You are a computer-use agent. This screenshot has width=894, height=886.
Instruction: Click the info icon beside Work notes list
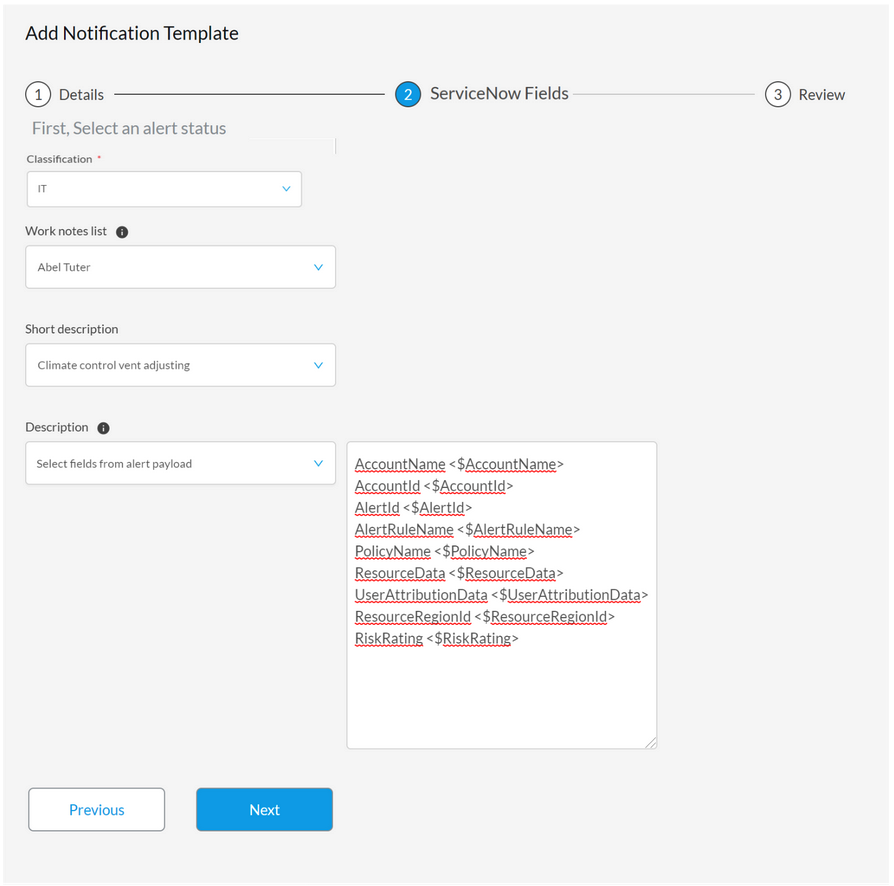(121, 231)
